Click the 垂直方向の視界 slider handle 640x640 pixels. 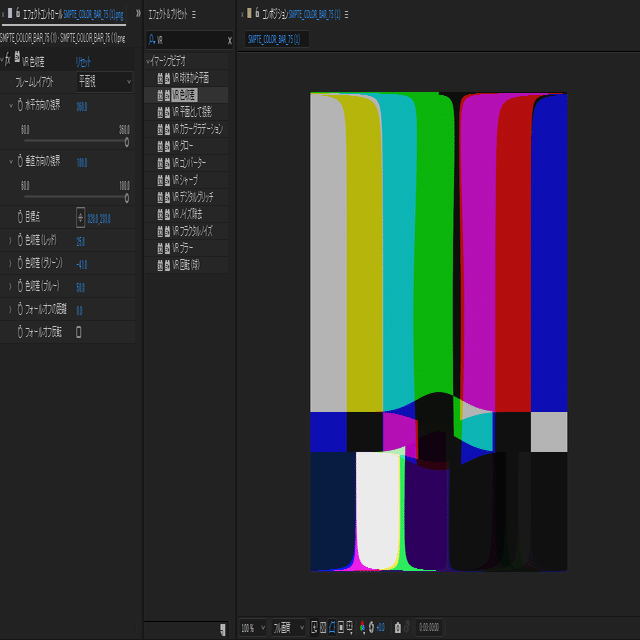[127, 198]
